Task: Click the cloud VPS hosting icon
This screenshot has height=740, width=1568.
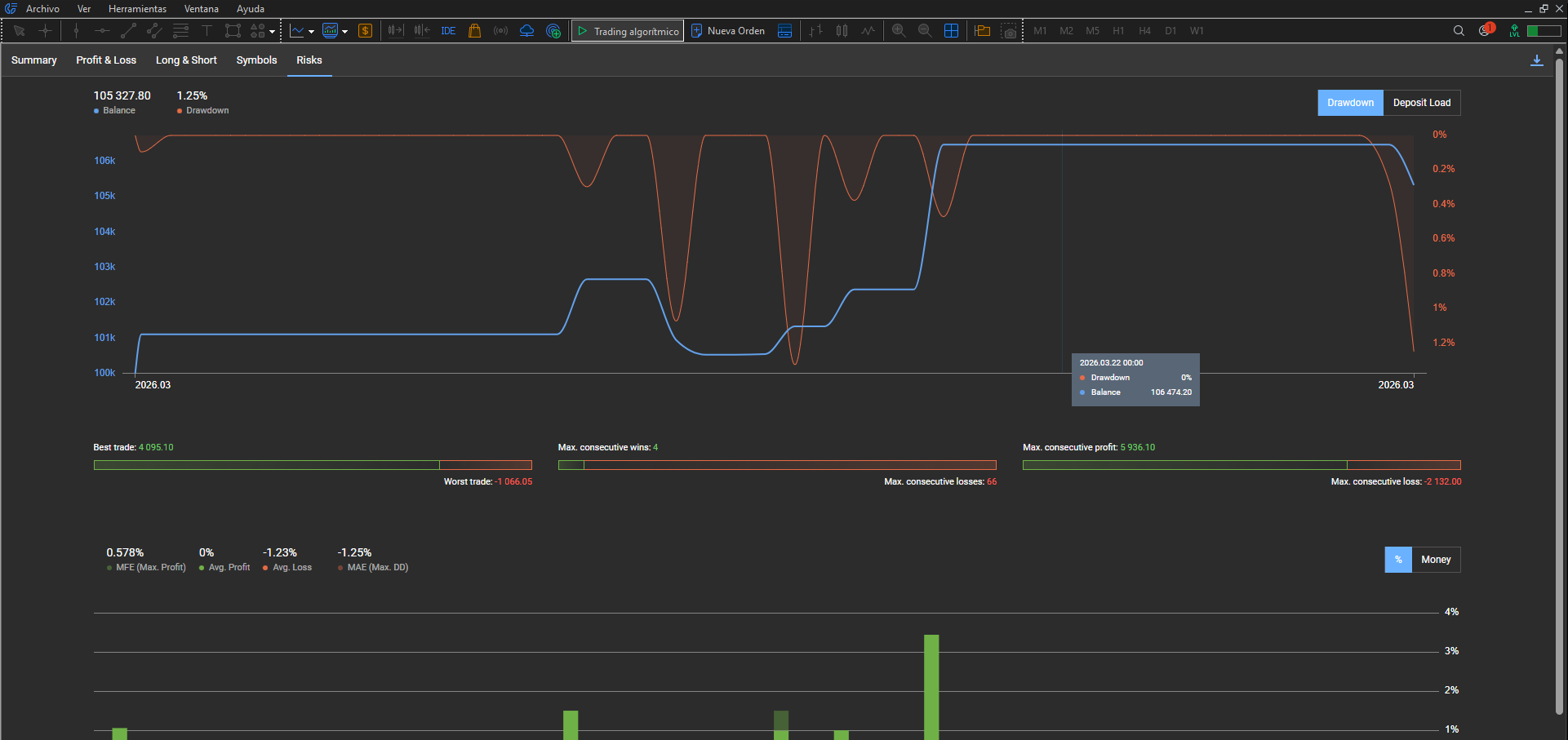Action: [526, 31]
